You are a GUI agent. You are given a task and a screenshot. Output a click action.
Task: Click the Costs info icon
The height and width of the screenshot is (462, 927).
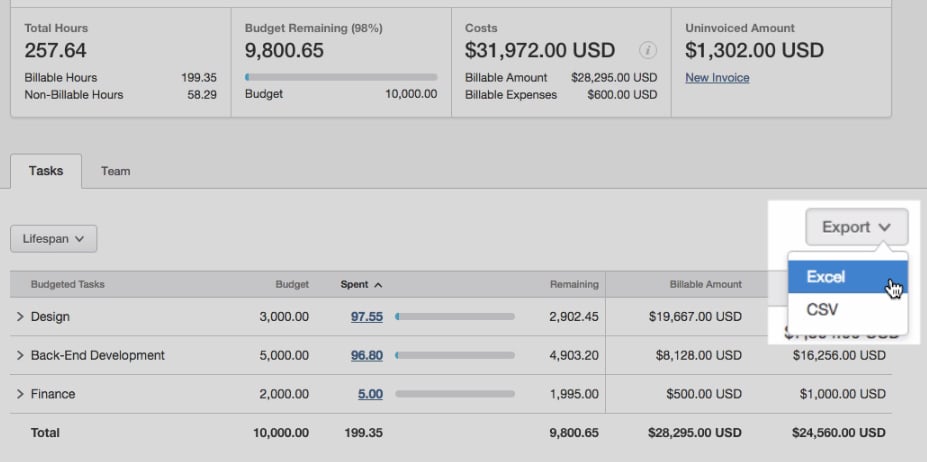pos(648,51)
